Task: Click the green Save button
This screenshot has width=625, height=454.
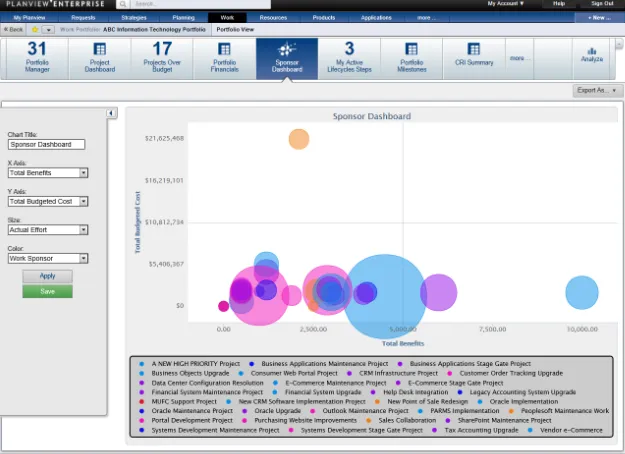Action: click(47, 291)
